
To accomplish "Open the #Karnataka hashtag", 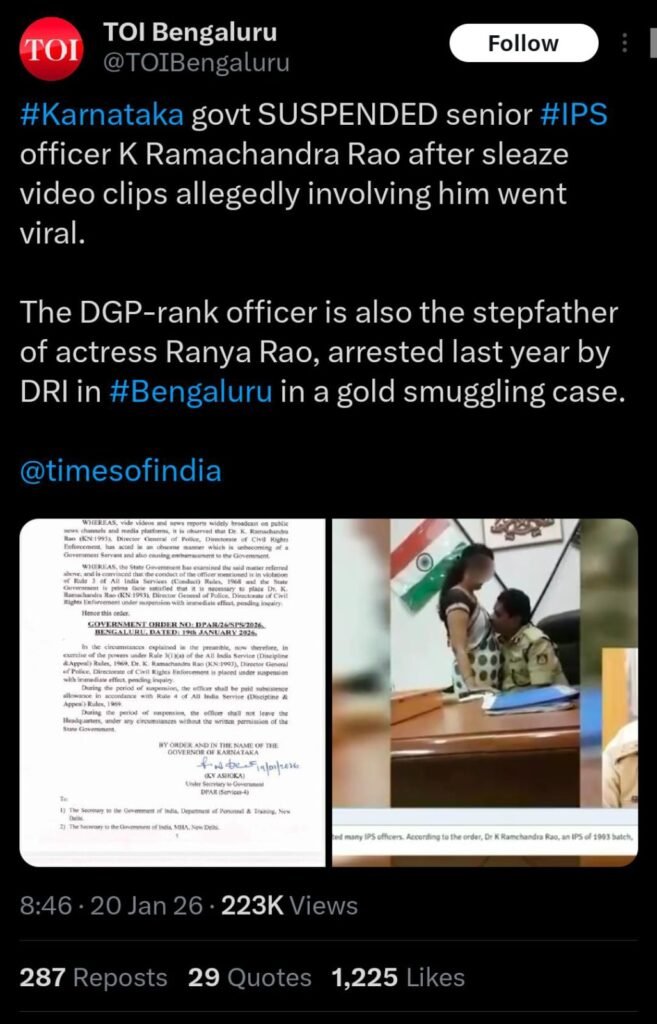I will (102, 116).
